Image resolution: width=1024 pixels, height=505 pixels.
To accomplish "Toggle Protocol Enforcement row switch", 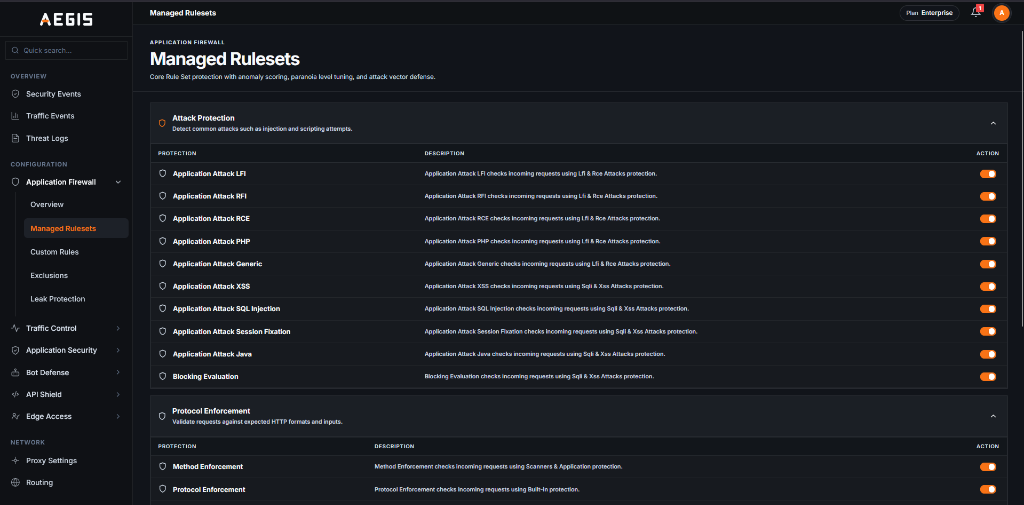I will tap(987, 489).
